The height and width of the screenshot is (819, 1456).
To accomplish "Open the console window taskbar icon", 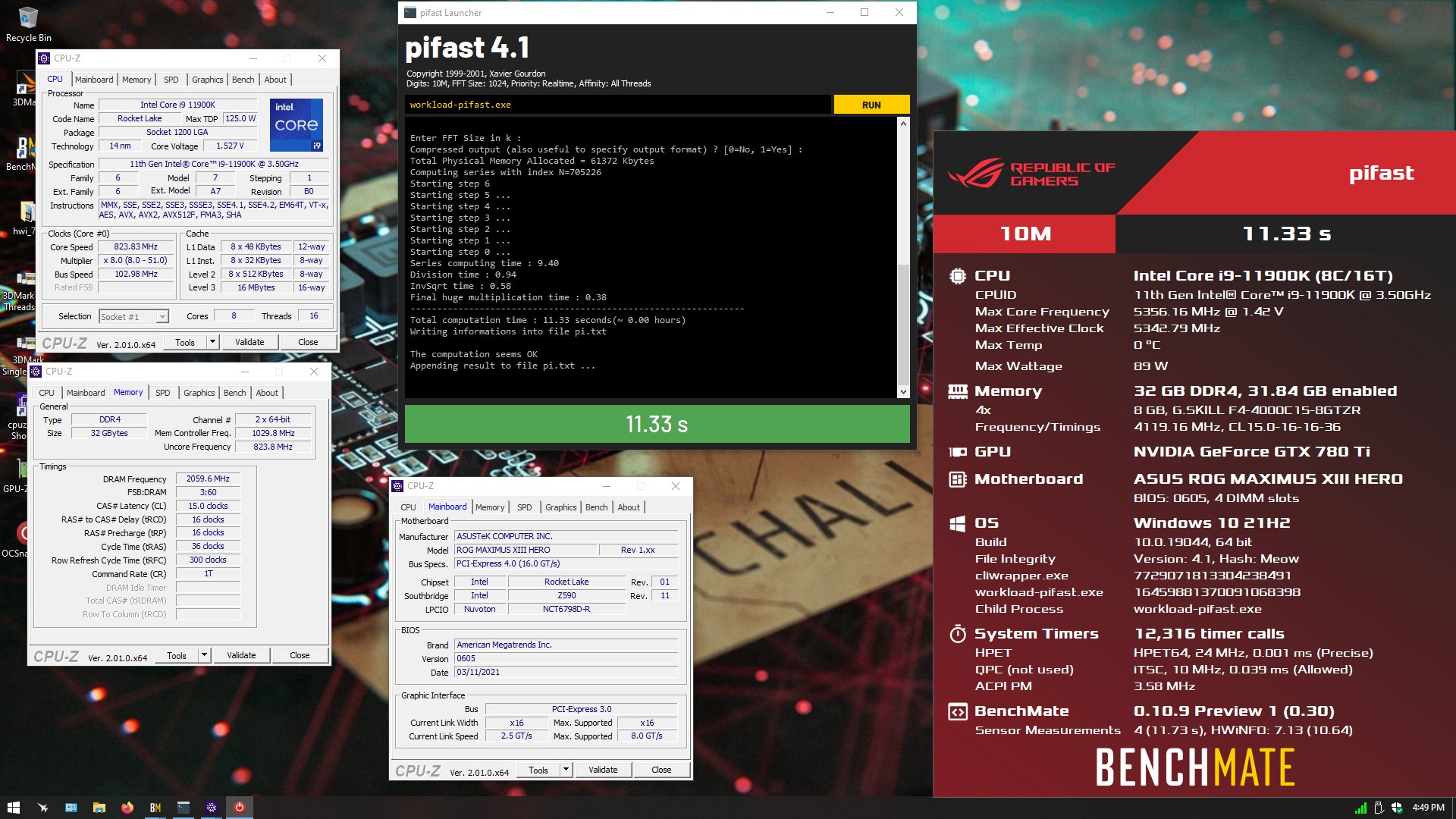I will pyautogui.click(x=183, y=808).
